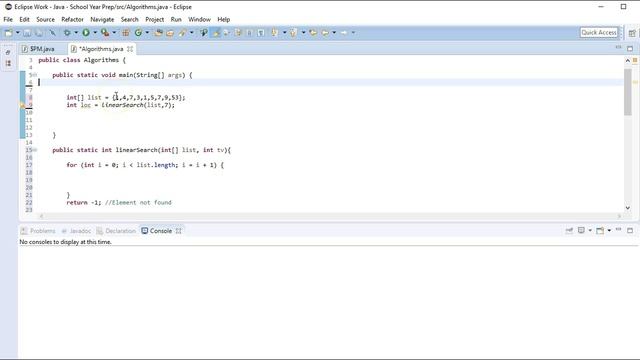Open the Open Console dropdown arrow

609,231
